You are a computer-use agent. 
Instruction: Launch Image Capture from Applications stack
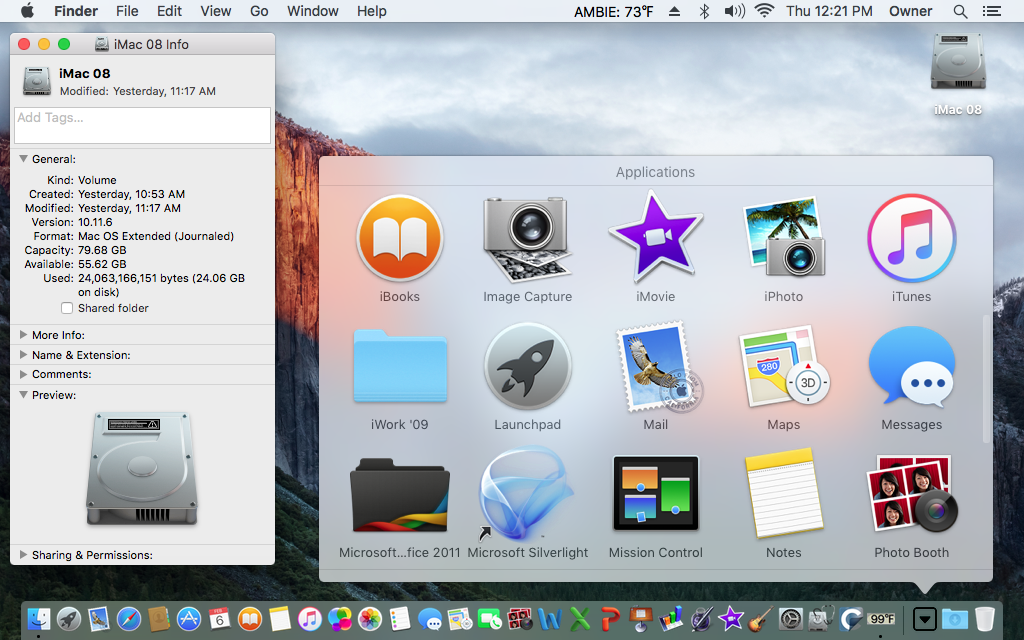click(527, 238)
